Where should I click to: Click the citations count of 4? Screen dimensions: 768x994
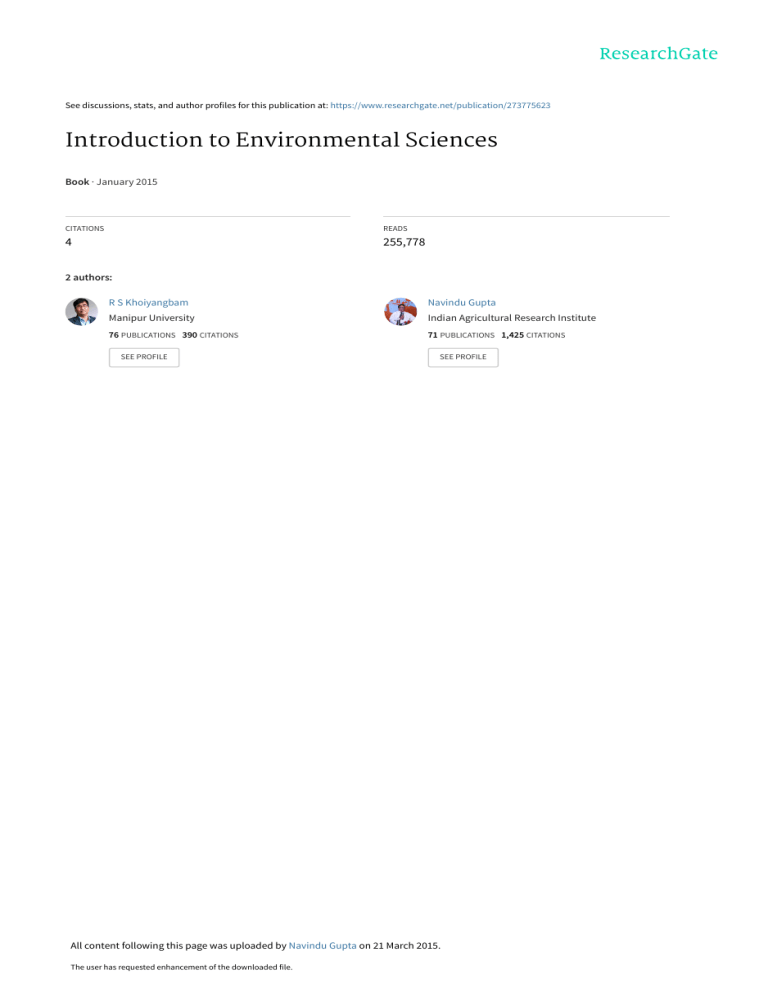coord(68,242)
